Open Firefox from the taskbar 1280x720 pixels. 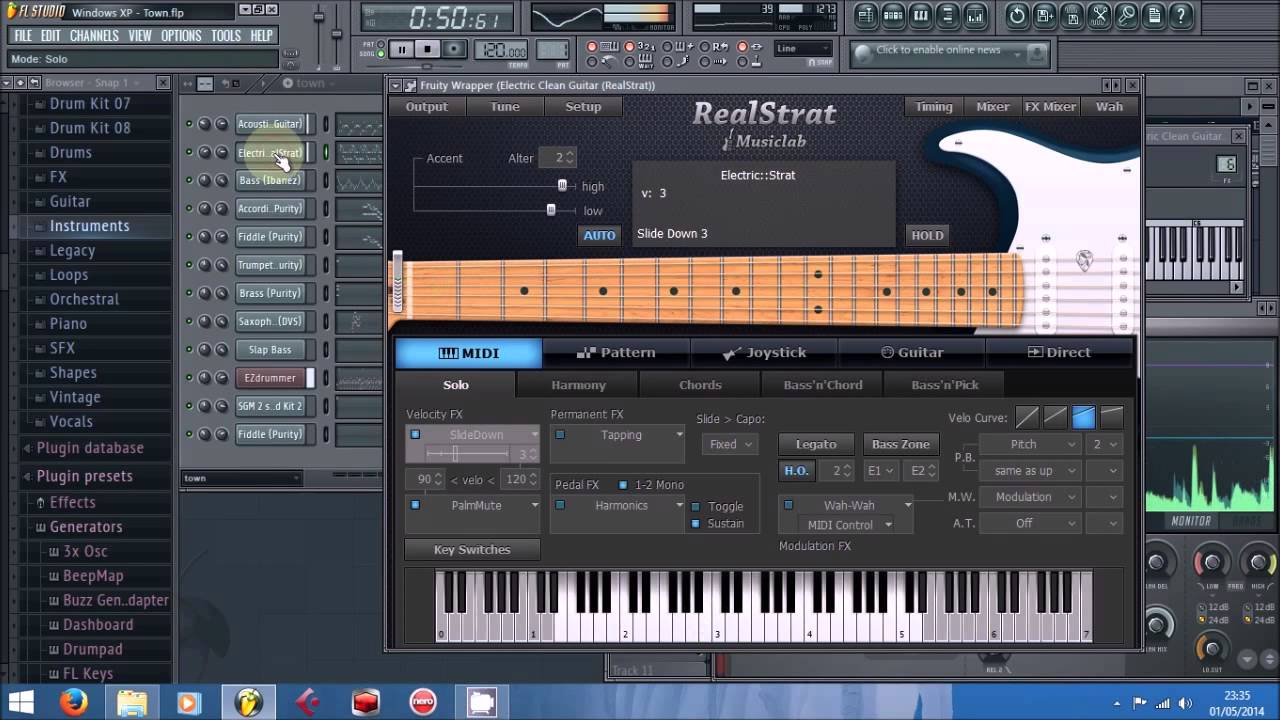73,703
